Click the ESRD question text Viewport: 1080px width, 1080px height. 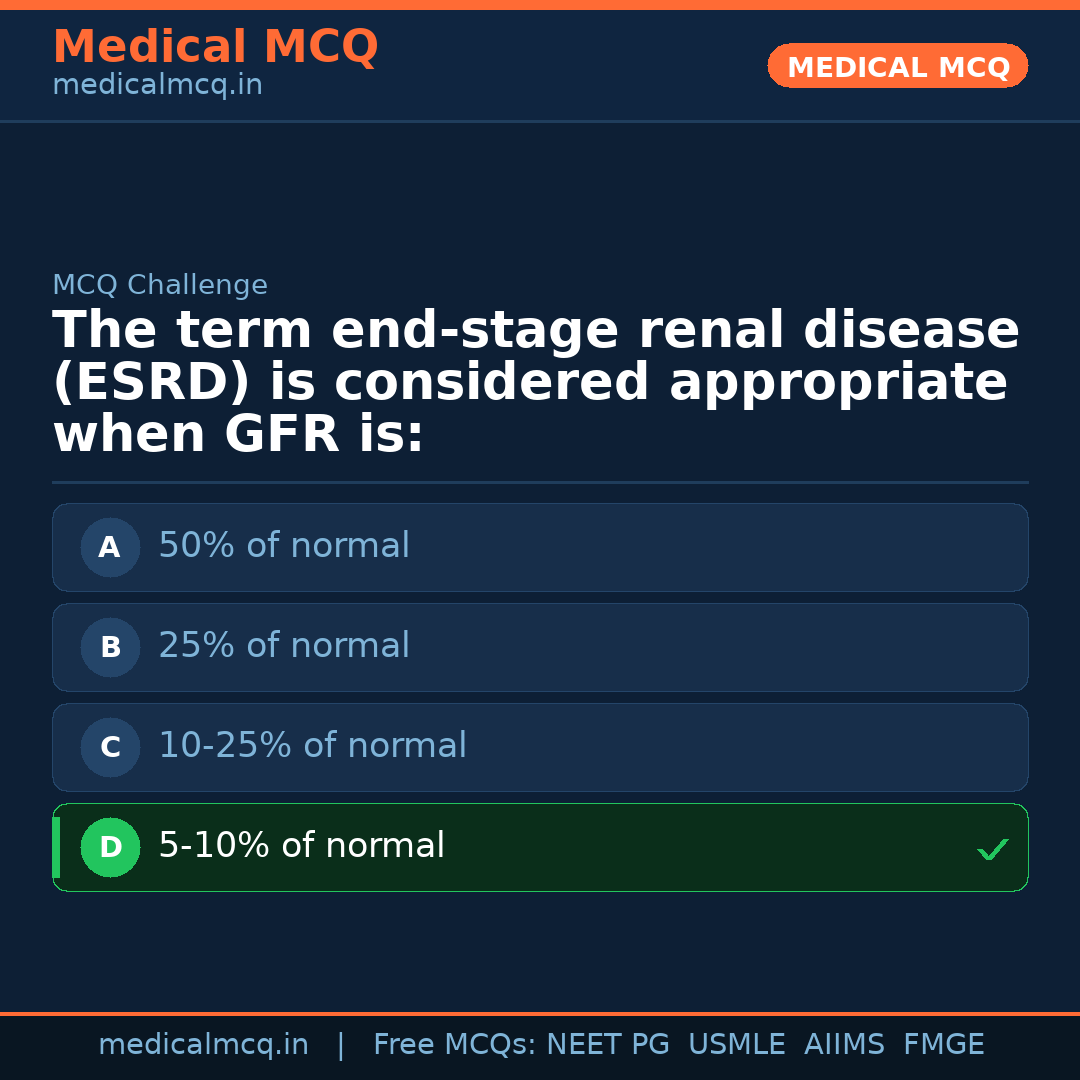pos(535,383)
